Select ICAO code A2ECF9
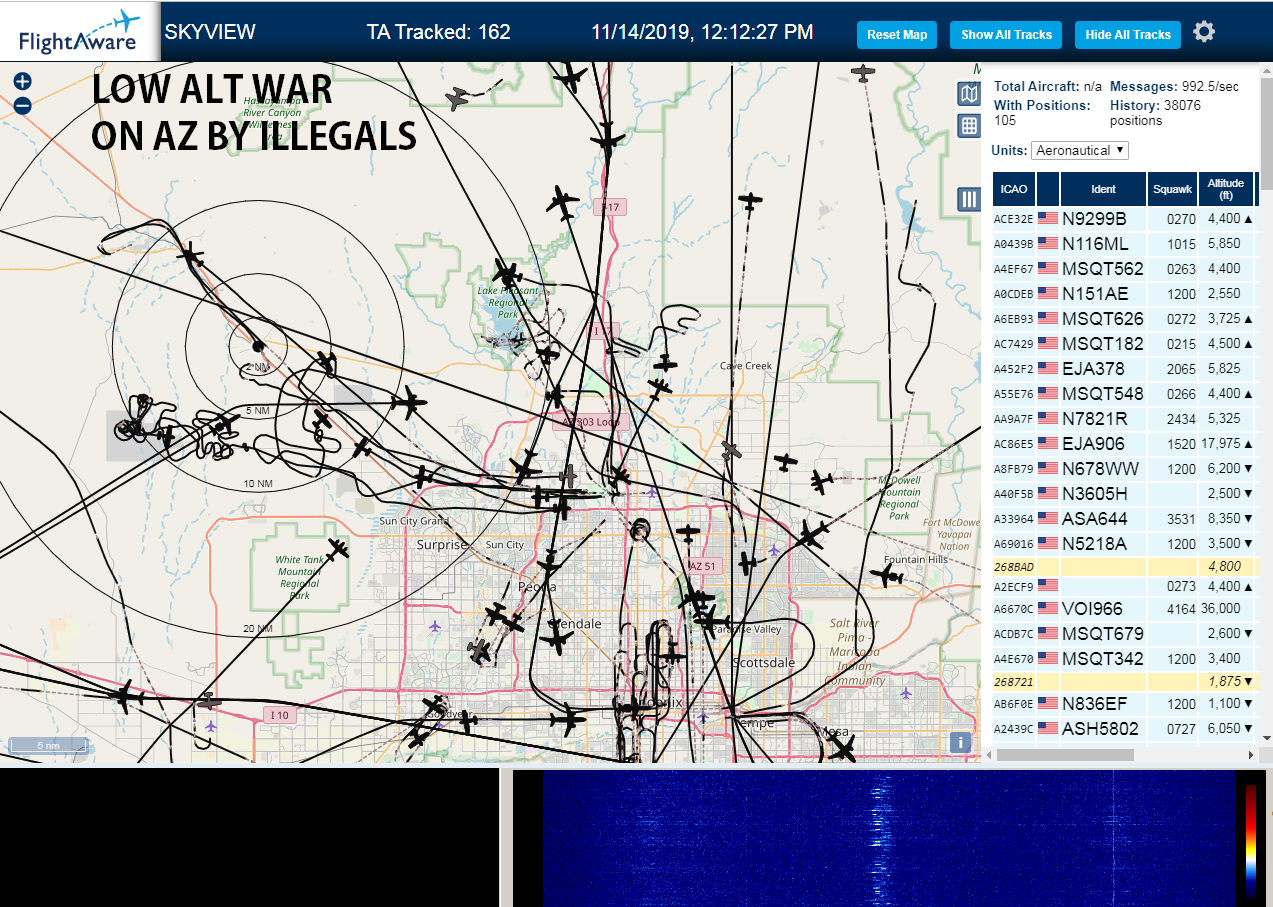This screenshot has height=907, width=1273. (x=1014, y=587)
